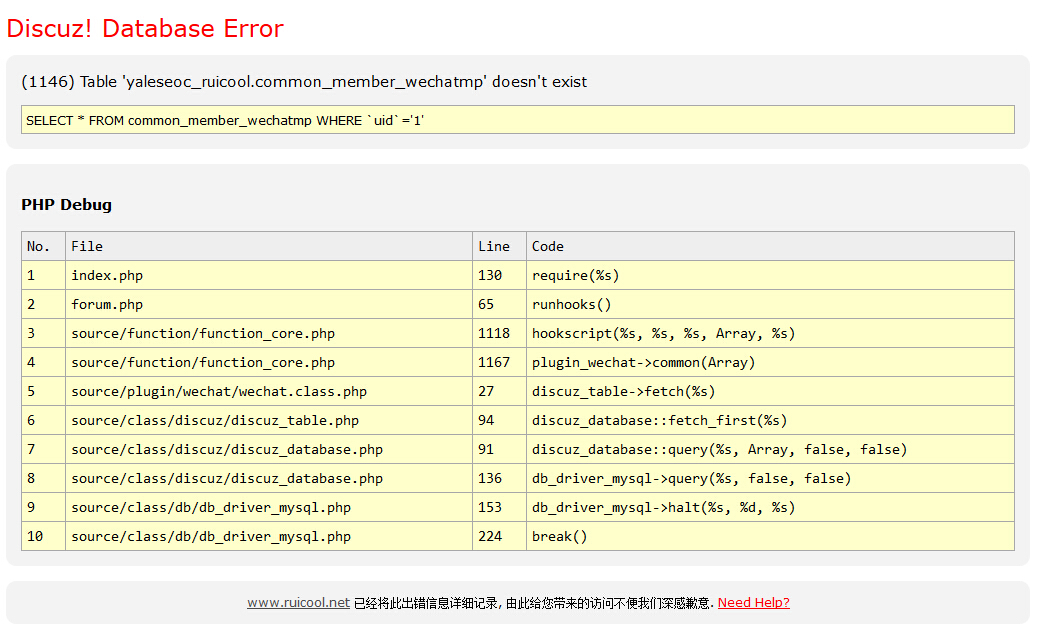
Task: Click line number 153
Action: (x=499, y=507)
